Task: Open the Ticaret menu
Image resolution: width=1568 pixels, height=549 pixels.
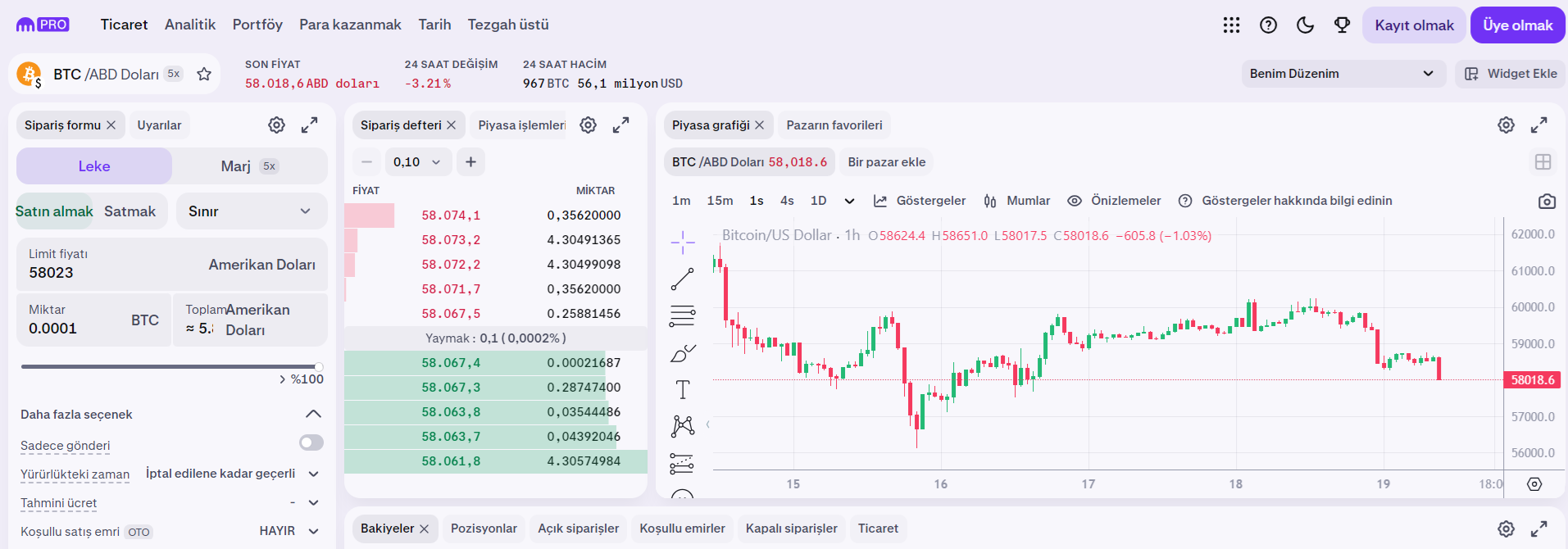Action: point(124,25)
